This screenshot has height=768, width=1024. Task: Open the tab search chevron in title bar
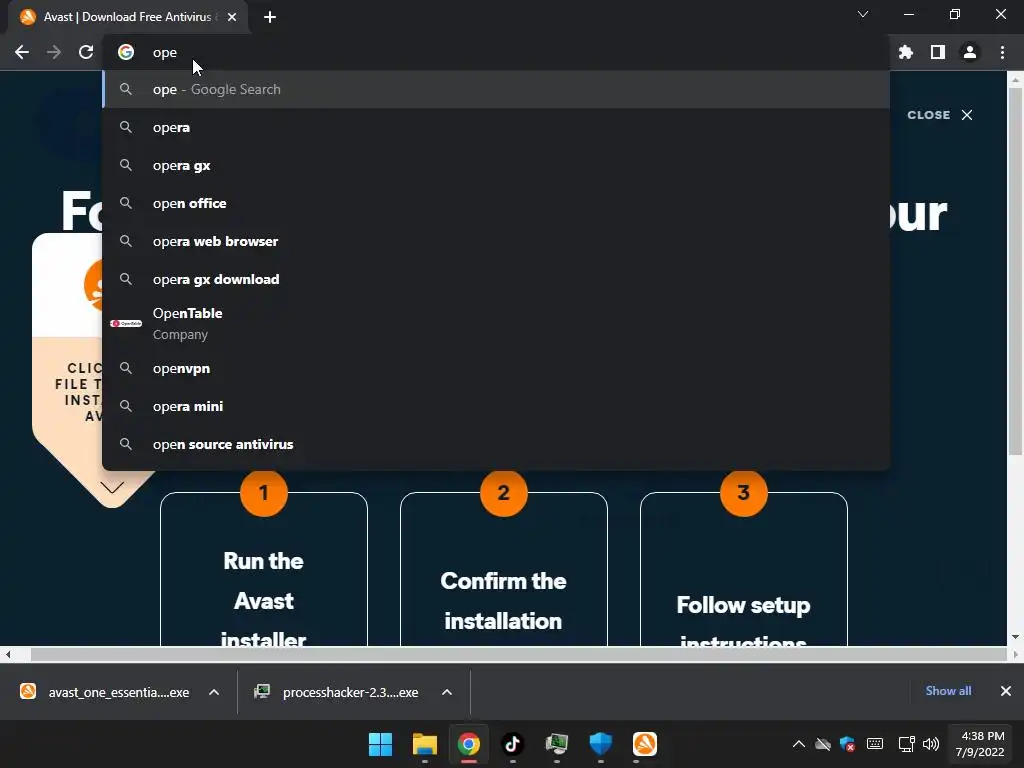point(863,14)
